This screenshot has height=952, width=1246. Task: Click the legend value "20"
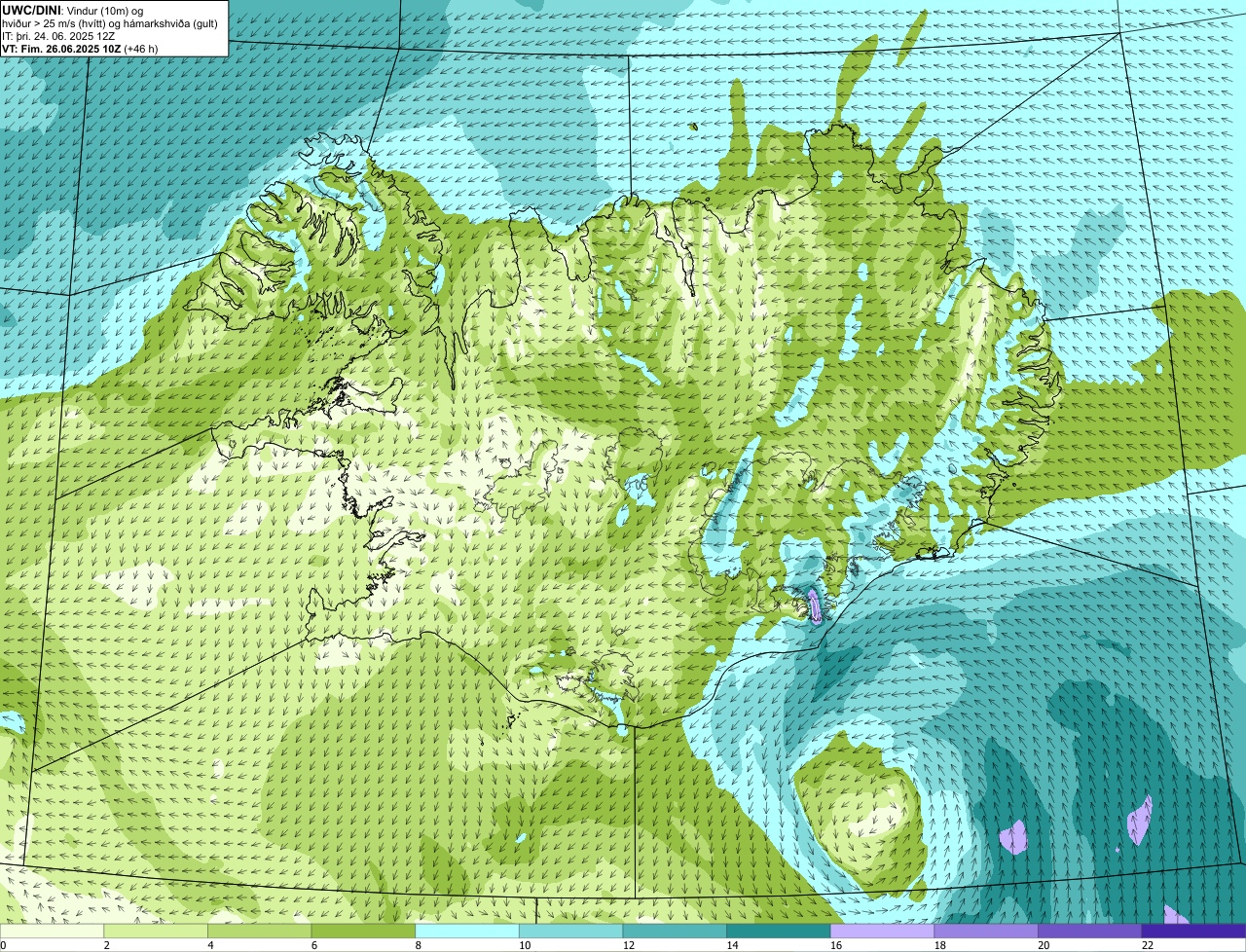(x=1044, y=945)
